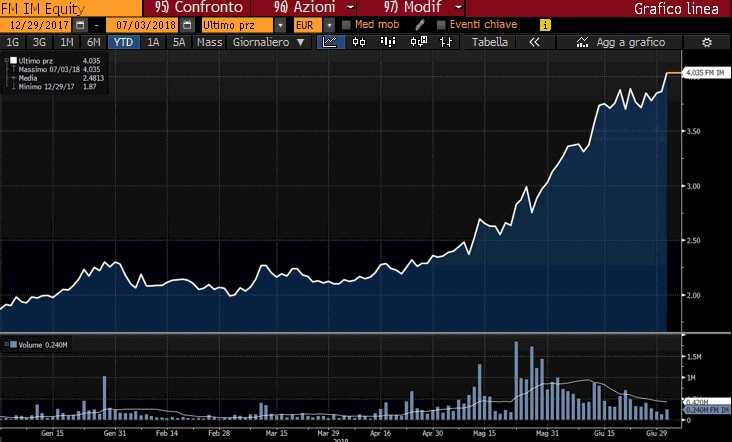Screen dimensions: 732x442
Task: Expand the 97) Modif dropdown arrow
Action: [459, 7]
